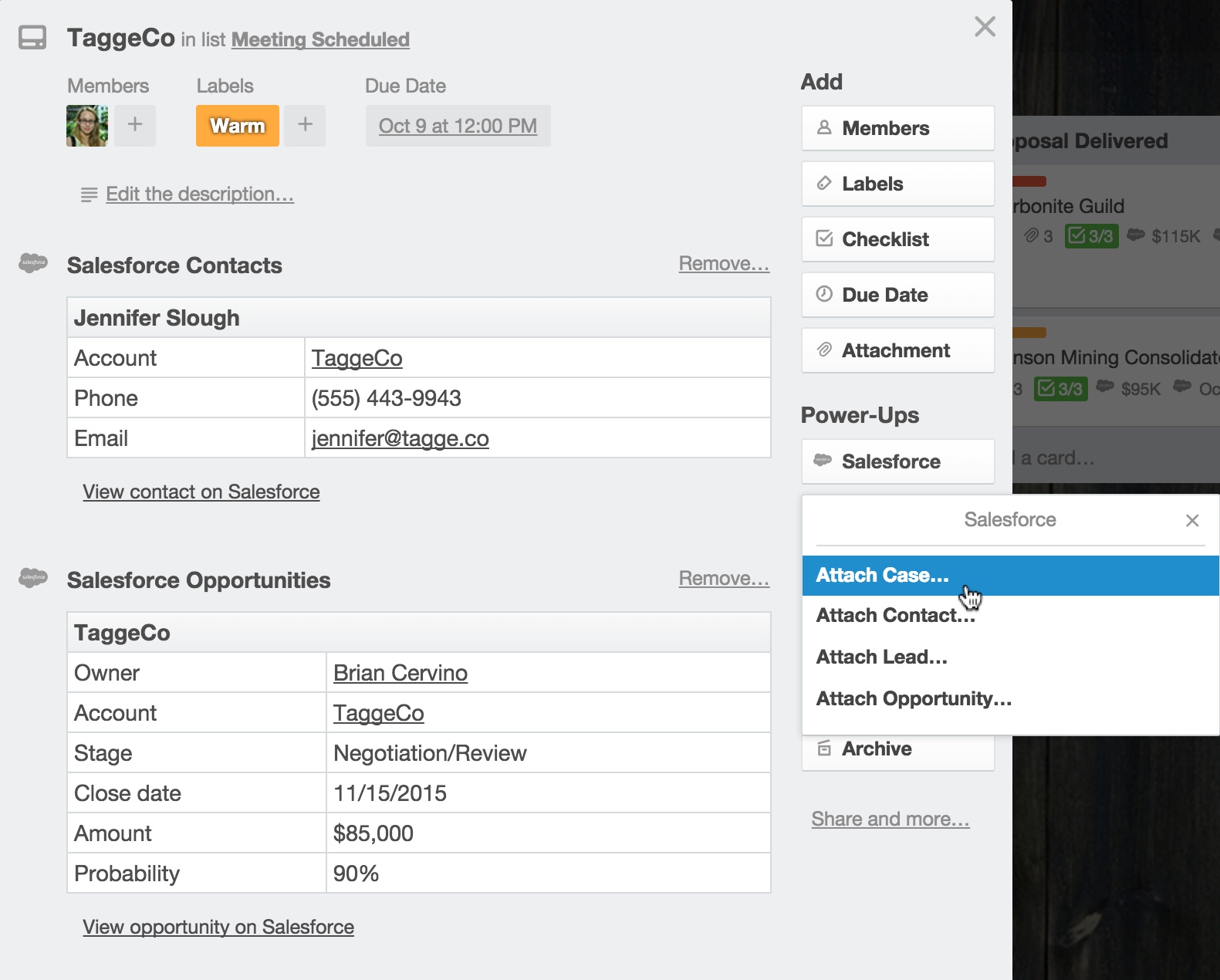Click the 3/3 checklist badge on $95K card
Screen dimensions: 1220x980
(1060, 388)
